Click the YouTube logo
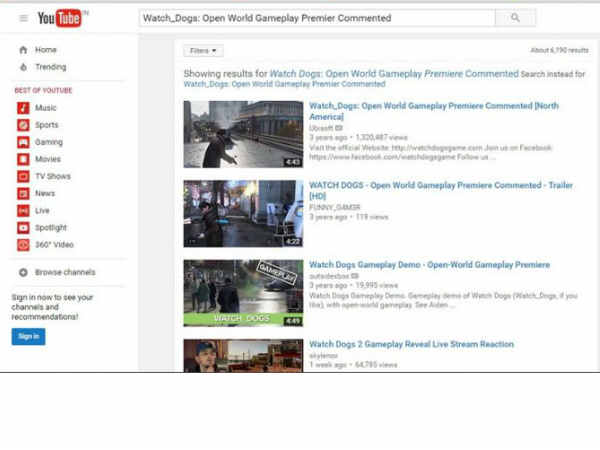The height and width of the screenshot is (450, 600). point(60,18)
